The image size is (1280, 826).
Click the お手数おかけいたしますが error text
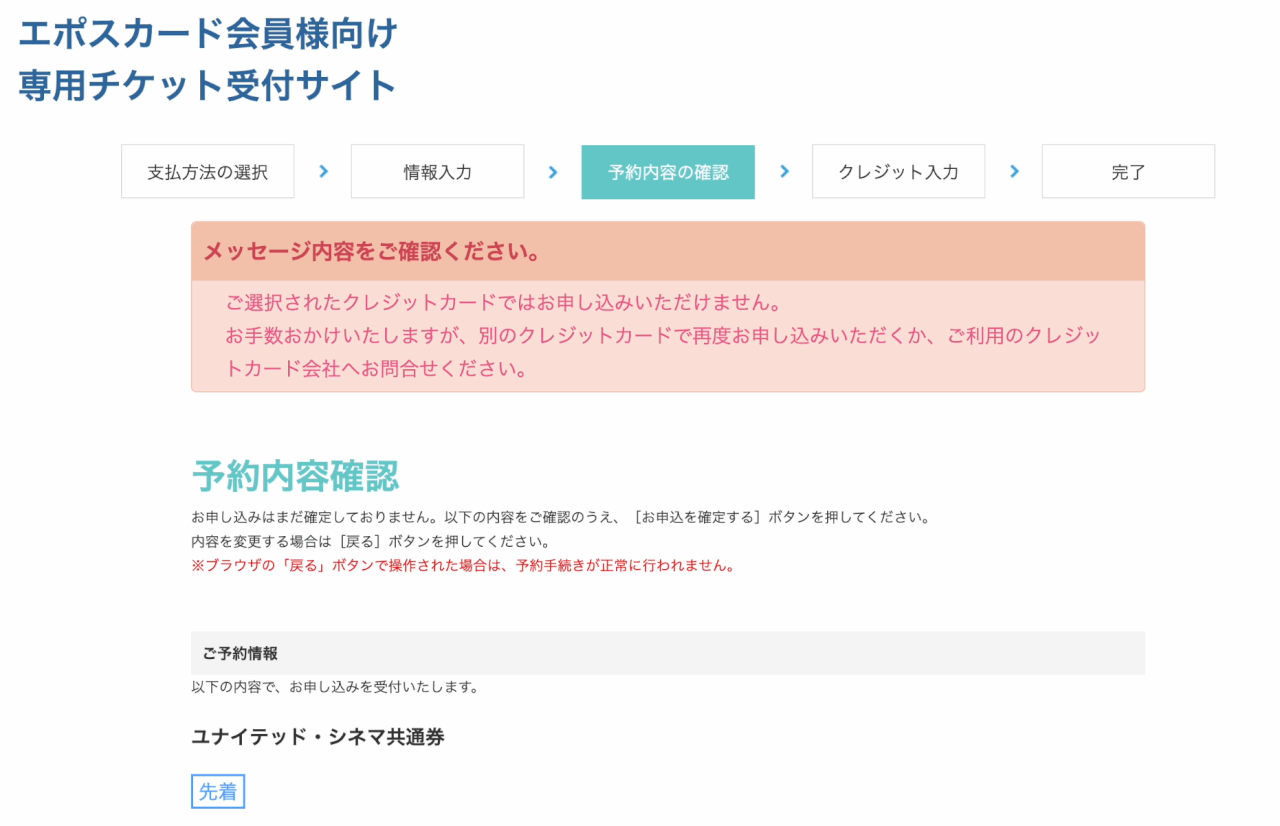[663, 352]
